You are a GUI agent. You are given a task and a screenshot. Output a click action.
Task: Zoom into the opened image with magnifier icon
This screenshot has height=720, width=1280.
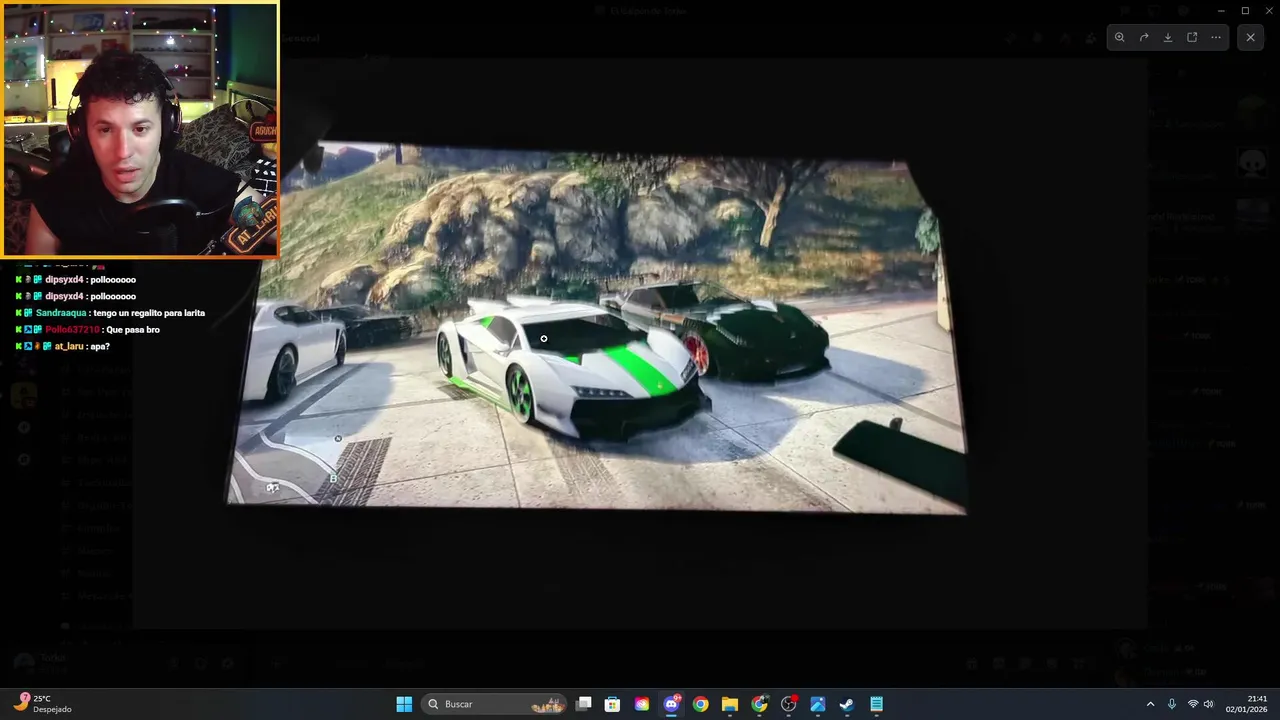[x=1120, y=37]
